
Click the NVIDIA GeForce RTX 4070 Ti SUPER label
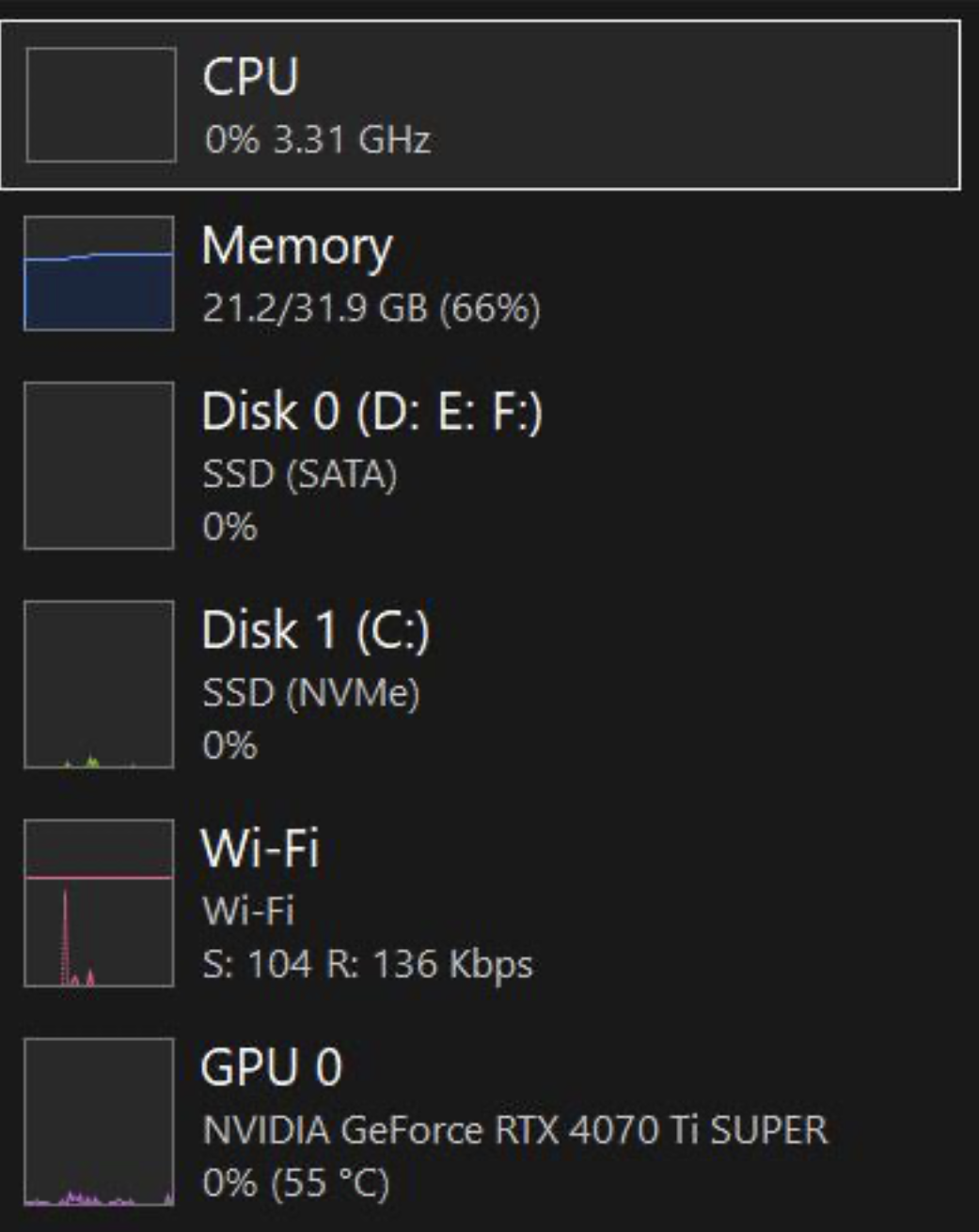click(515, 1129)
